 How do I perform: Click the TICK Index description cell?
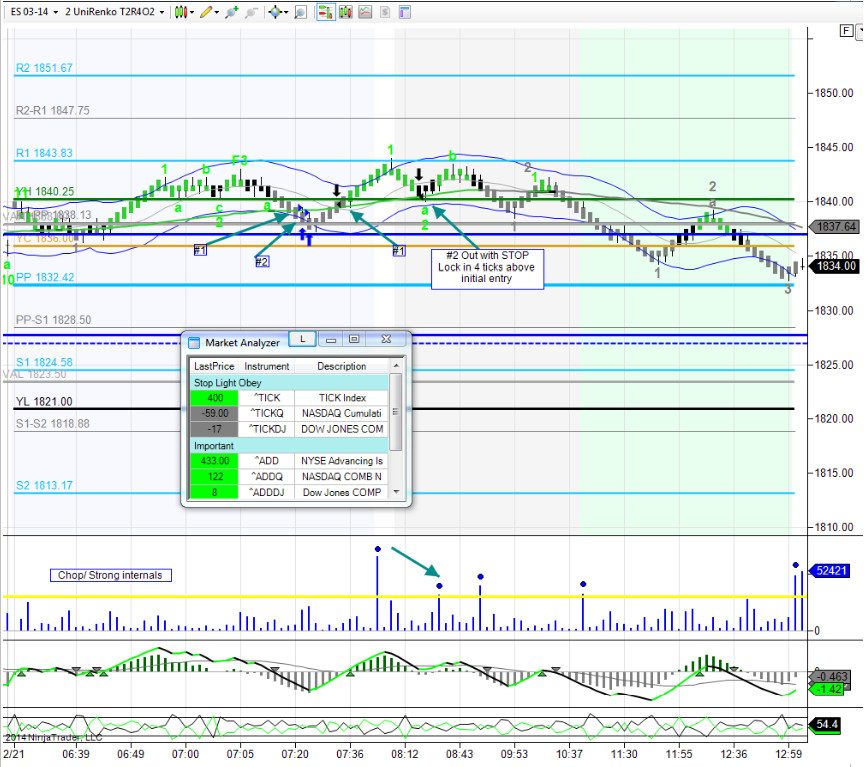[x=342, y=398]
